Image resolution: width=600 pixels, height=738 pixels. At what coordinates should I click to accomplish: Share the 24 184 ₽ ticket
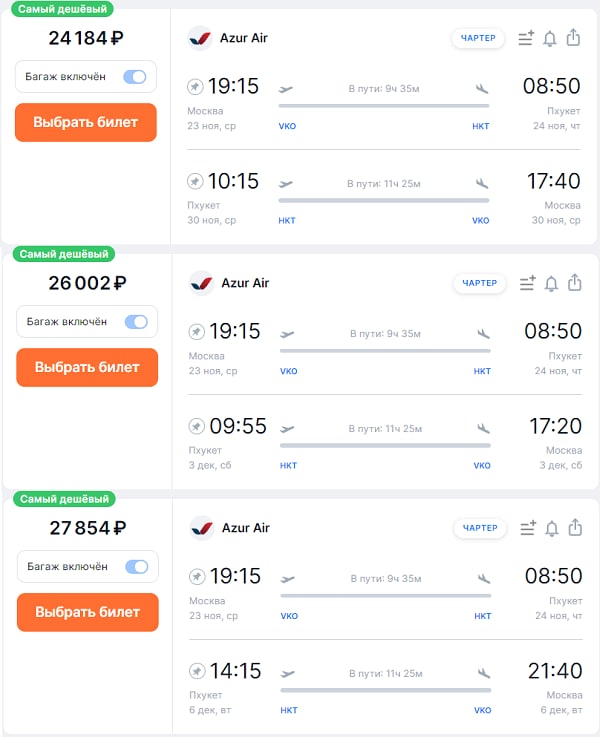coord(573,38)
